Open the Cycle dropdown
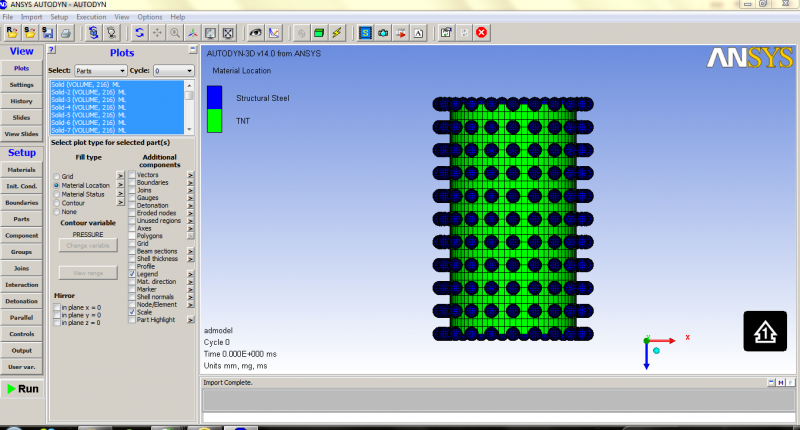 point(174,71)
